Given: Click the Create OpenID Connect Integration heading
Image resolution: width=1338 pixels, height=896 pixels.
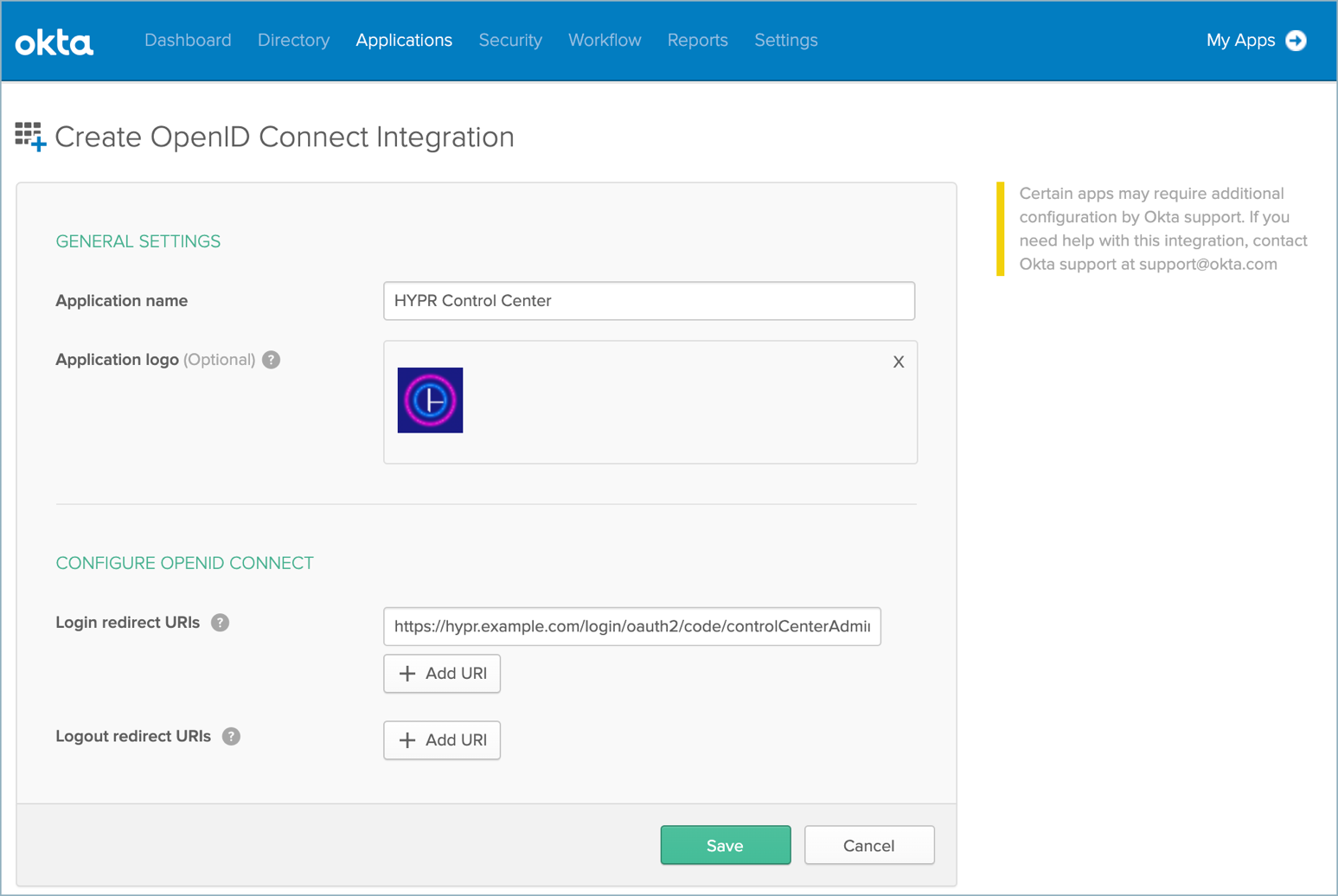Looking at the screenshot, I should point(285,137).
